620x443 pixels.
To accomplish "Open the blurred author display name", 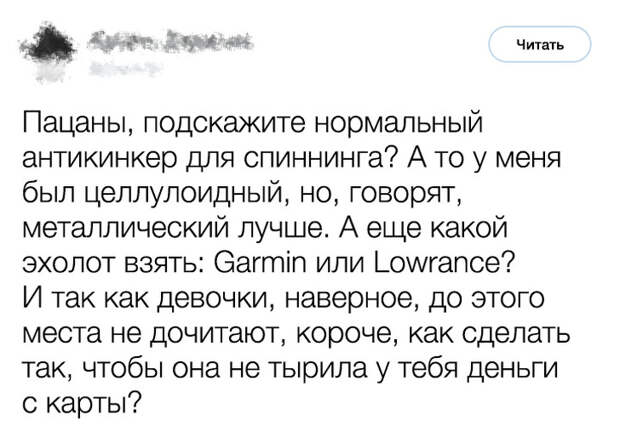I will pyautogui.click(x=170, y=42).
